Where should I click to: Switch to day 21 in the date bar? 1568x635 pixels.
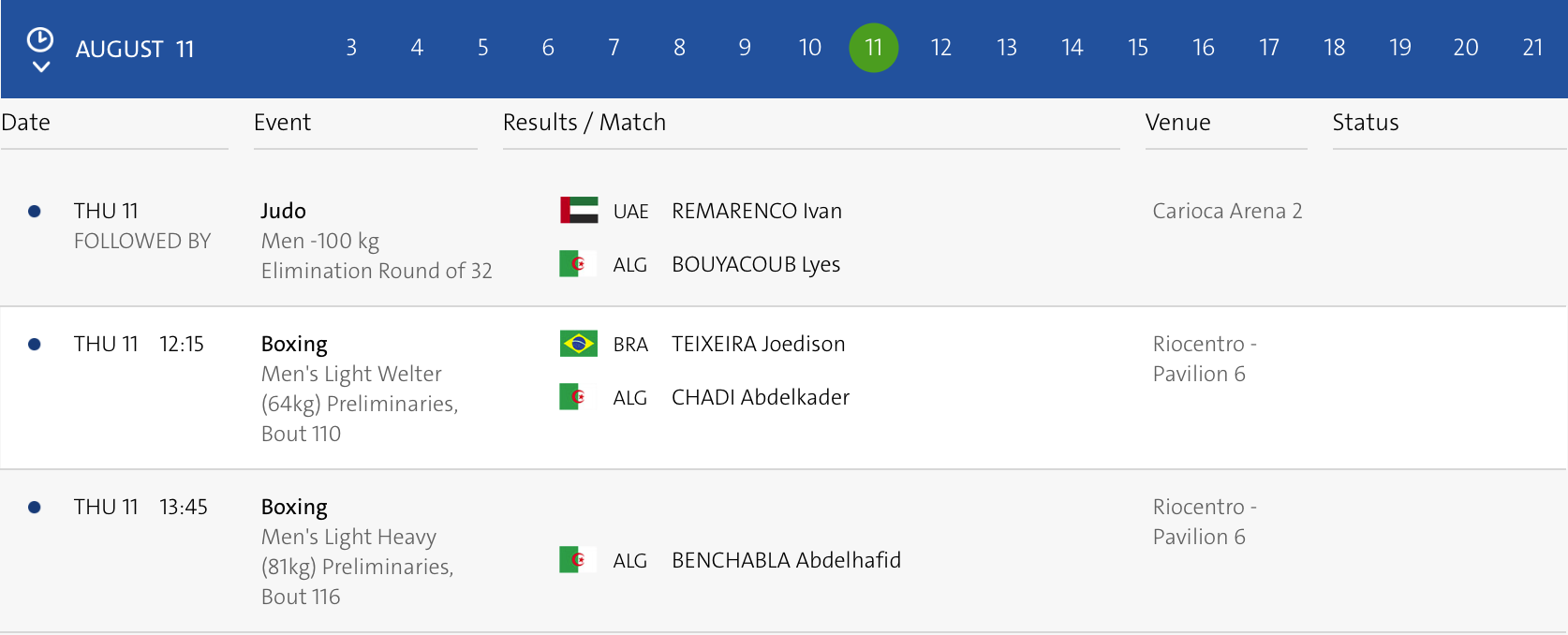tap(1532, 48)
